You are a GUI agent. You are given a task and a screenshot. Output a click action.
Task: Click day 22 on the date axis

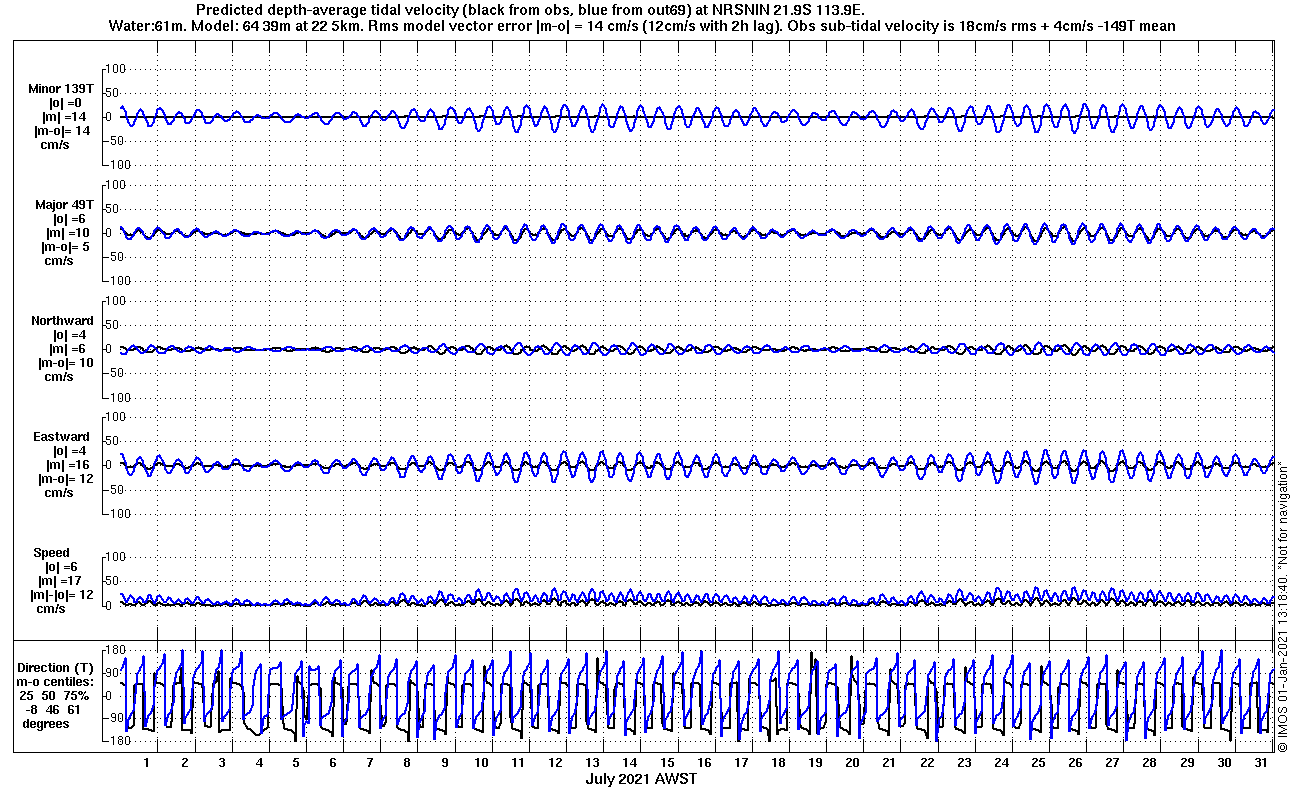tap(926, 763)
